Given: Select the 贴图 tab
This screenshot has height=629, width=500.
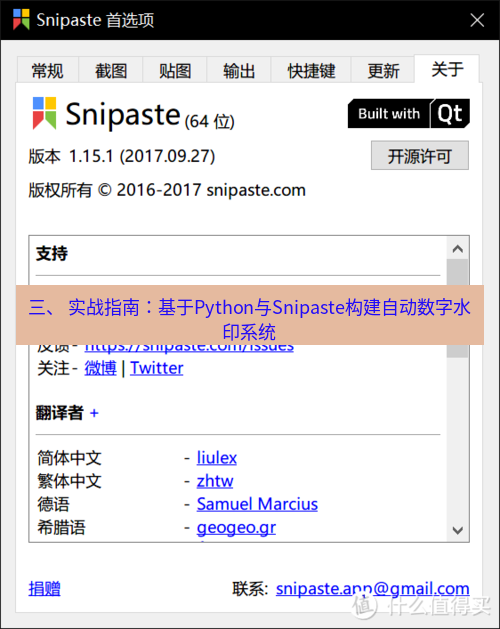Looking at the screenshot, I should click(175, 71).
